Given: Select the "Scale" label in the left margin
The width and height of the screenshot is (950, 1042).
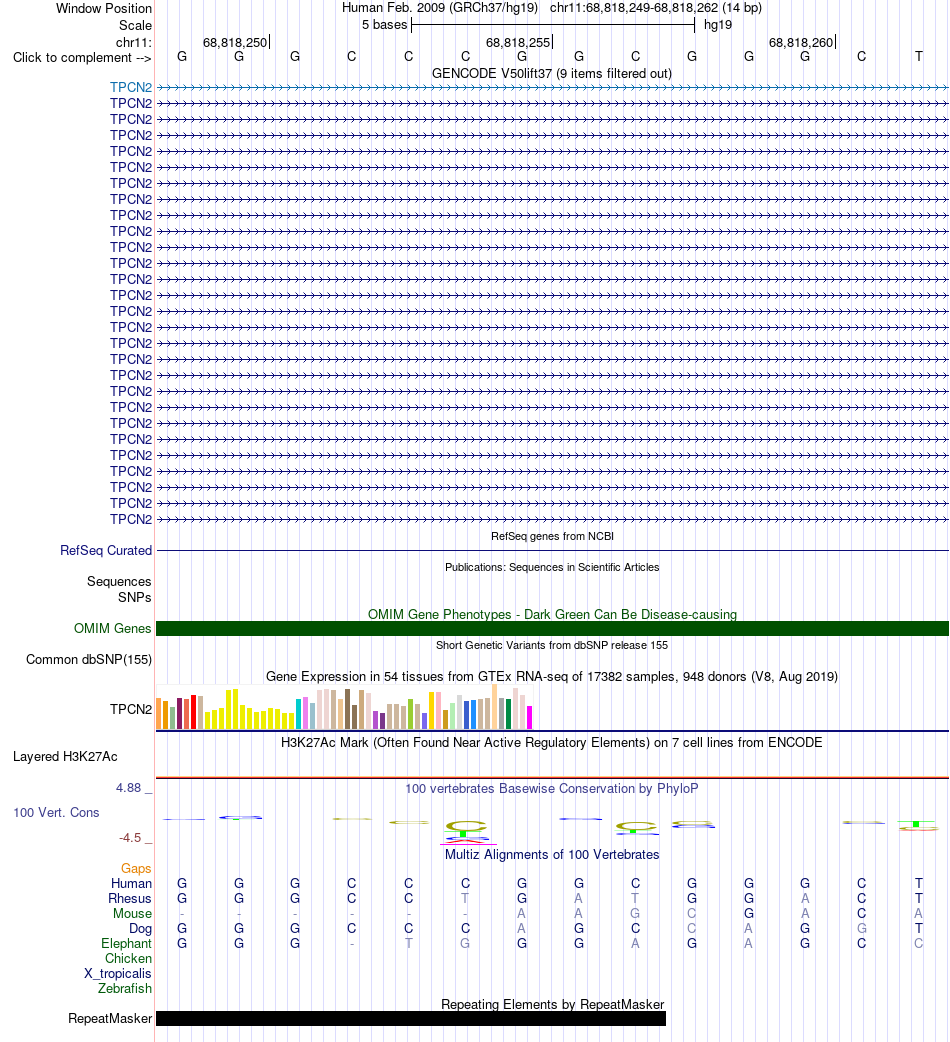Looking at the screenshot, I should 135,25.
